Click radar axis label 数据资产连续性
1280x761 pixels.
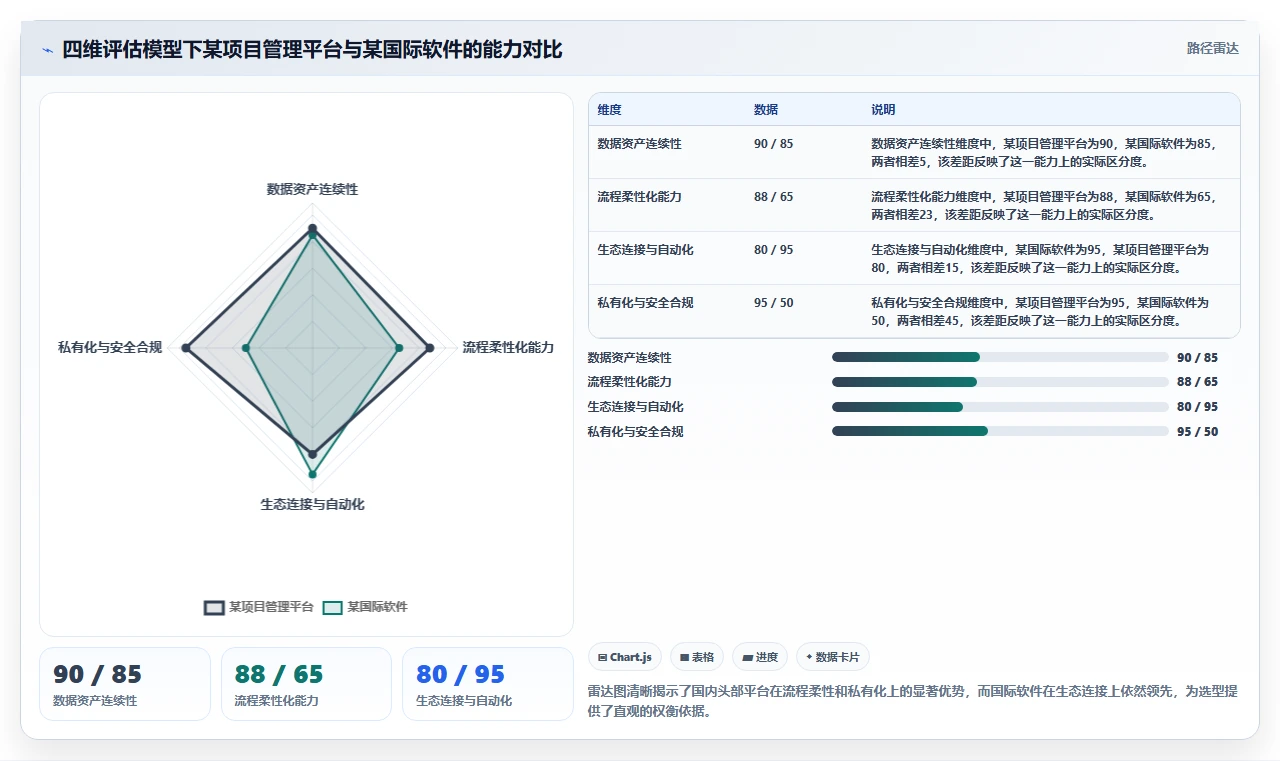tap(312, 189)
